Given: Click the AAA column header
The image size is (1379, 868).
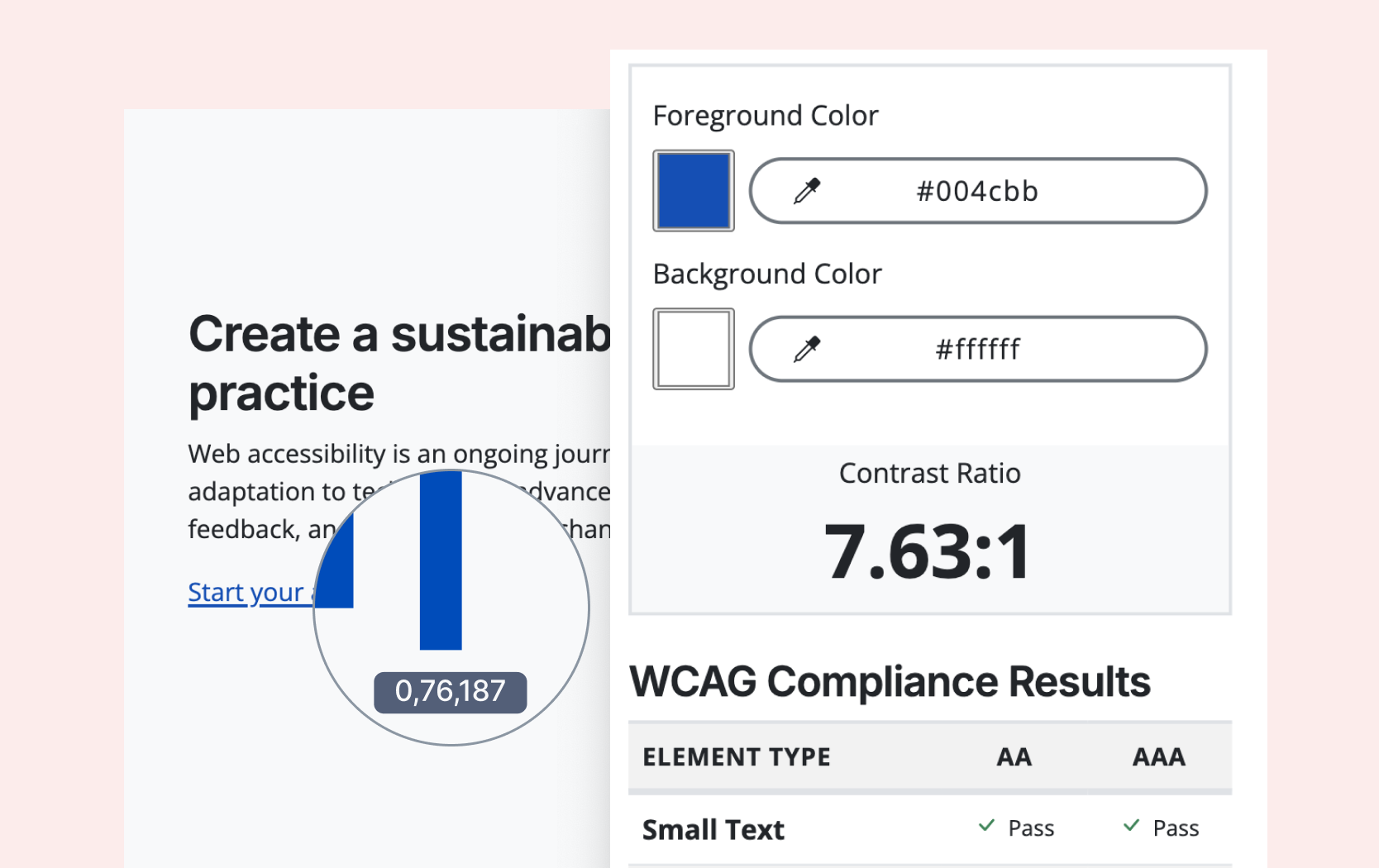Looking at the screenshot, I should (x=1159, y=757).
